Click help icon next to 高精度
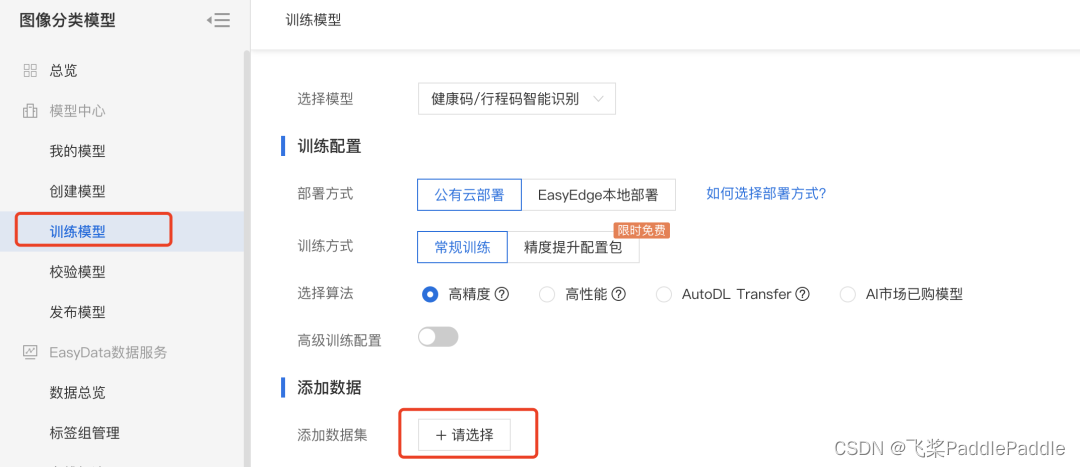The image size is (1080, 467). (502, 294)
